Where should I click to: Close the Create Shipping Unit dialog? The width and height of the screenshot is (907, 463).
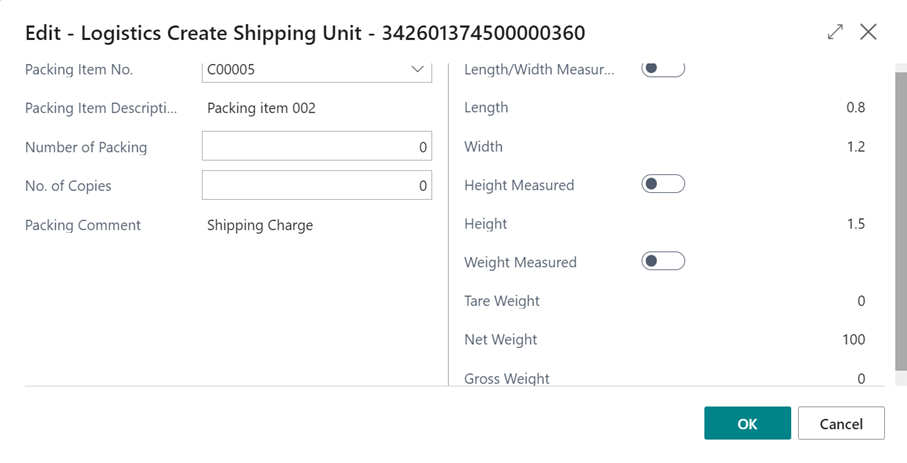point(868,32)
